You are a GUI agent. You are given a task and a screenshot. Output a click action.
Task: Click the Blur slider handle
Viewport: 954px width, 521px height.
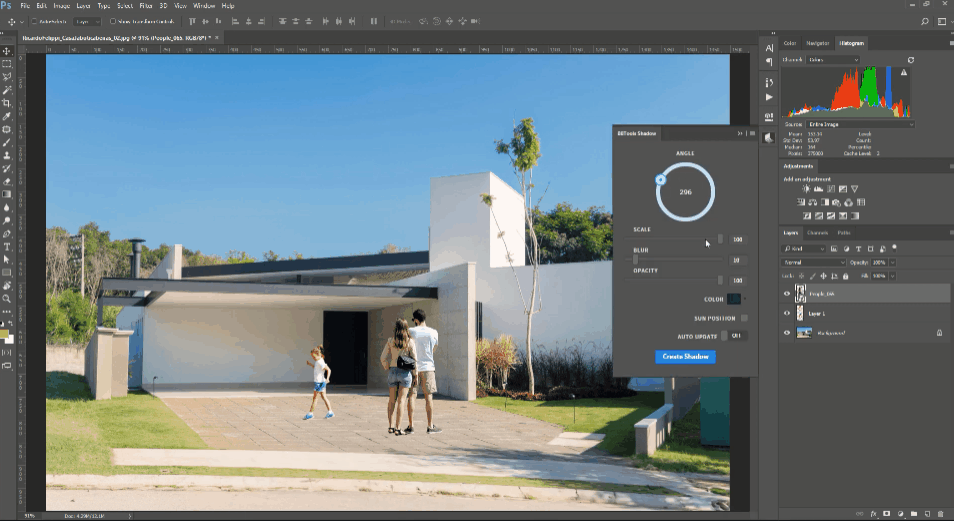635,260
